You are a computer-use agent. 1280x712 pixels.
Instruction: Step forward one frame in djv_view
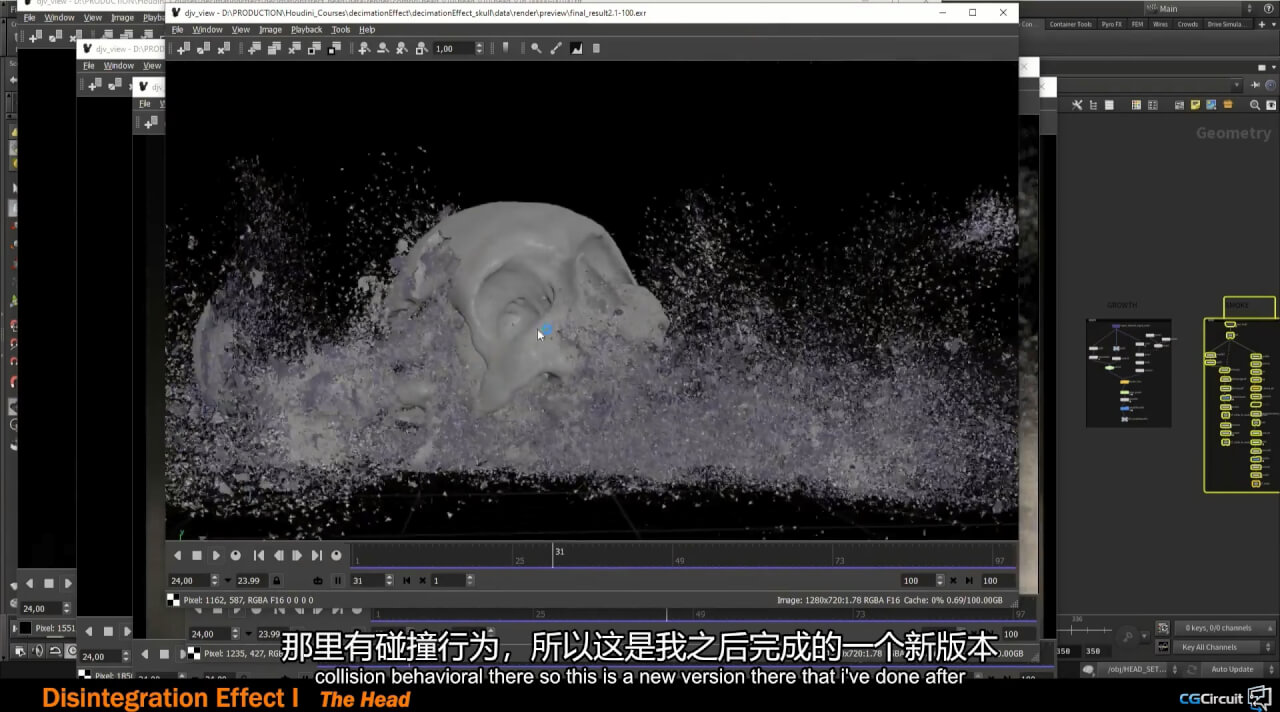(297, 555)
